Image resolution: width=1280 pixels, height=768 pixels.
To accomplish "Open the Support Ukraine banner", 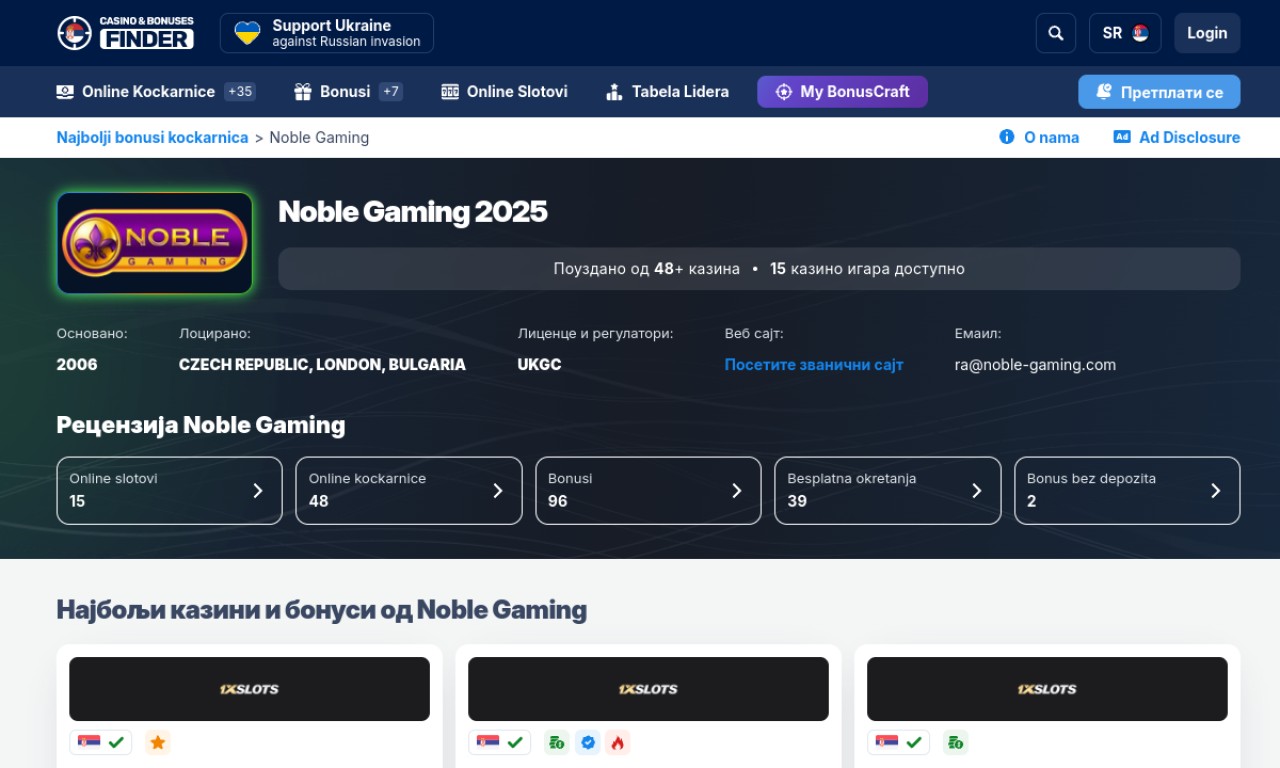I will [327, 33].
